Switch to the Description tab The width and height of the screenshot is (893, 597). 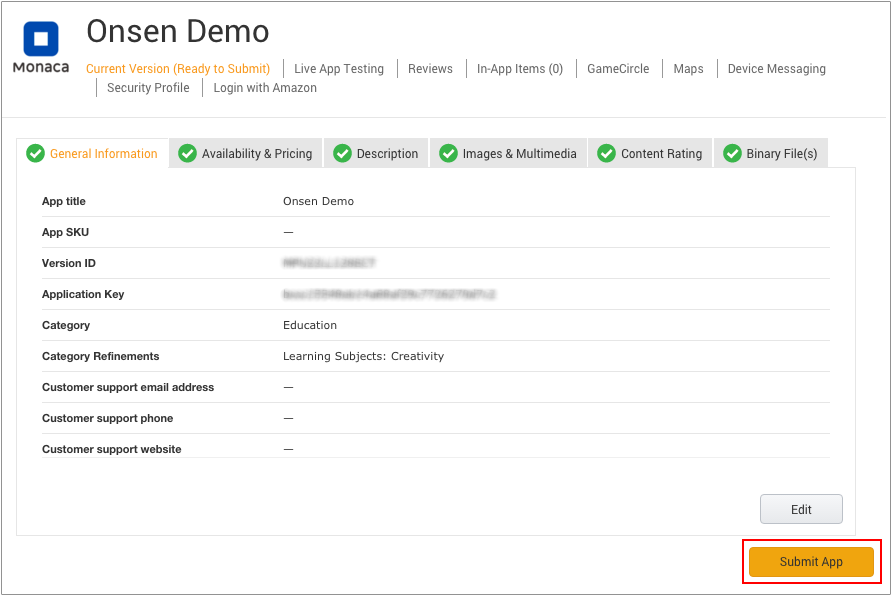point(376,153)
